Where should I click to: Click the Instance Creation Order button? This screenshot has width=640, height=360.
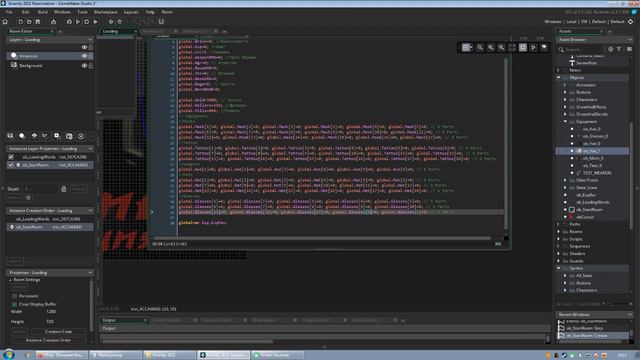click(48, 340)
